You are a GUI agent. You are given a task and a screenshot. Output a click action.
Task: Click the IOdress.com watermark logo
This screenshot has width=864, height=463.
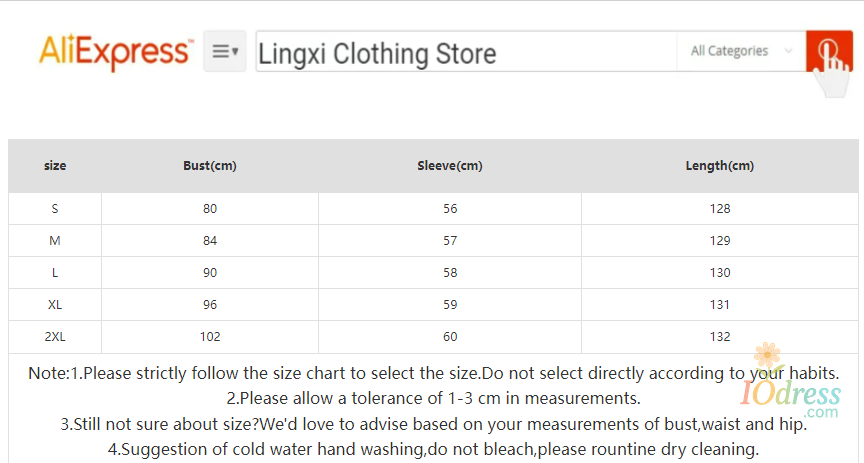coord(791,381)
